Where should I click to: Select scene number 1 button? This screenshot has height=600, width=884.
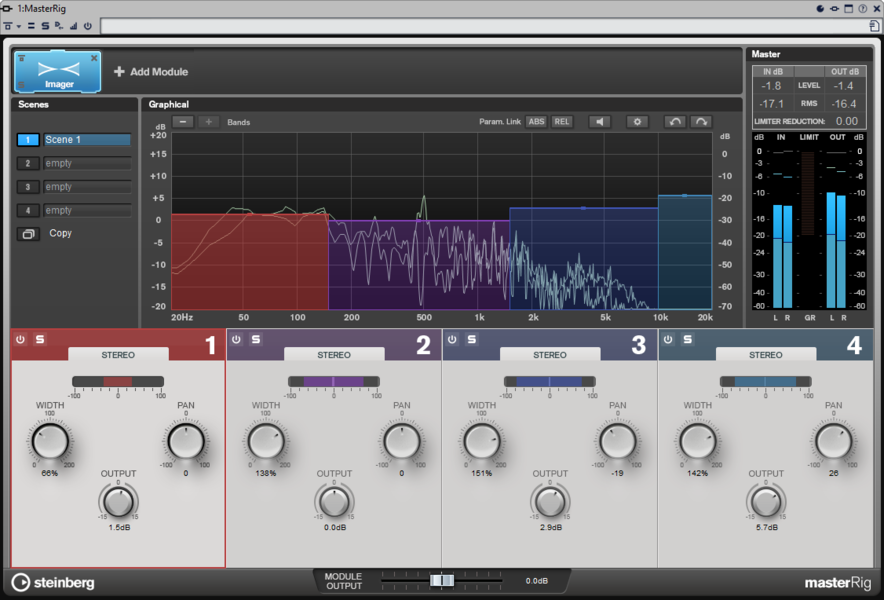[28, 140]
